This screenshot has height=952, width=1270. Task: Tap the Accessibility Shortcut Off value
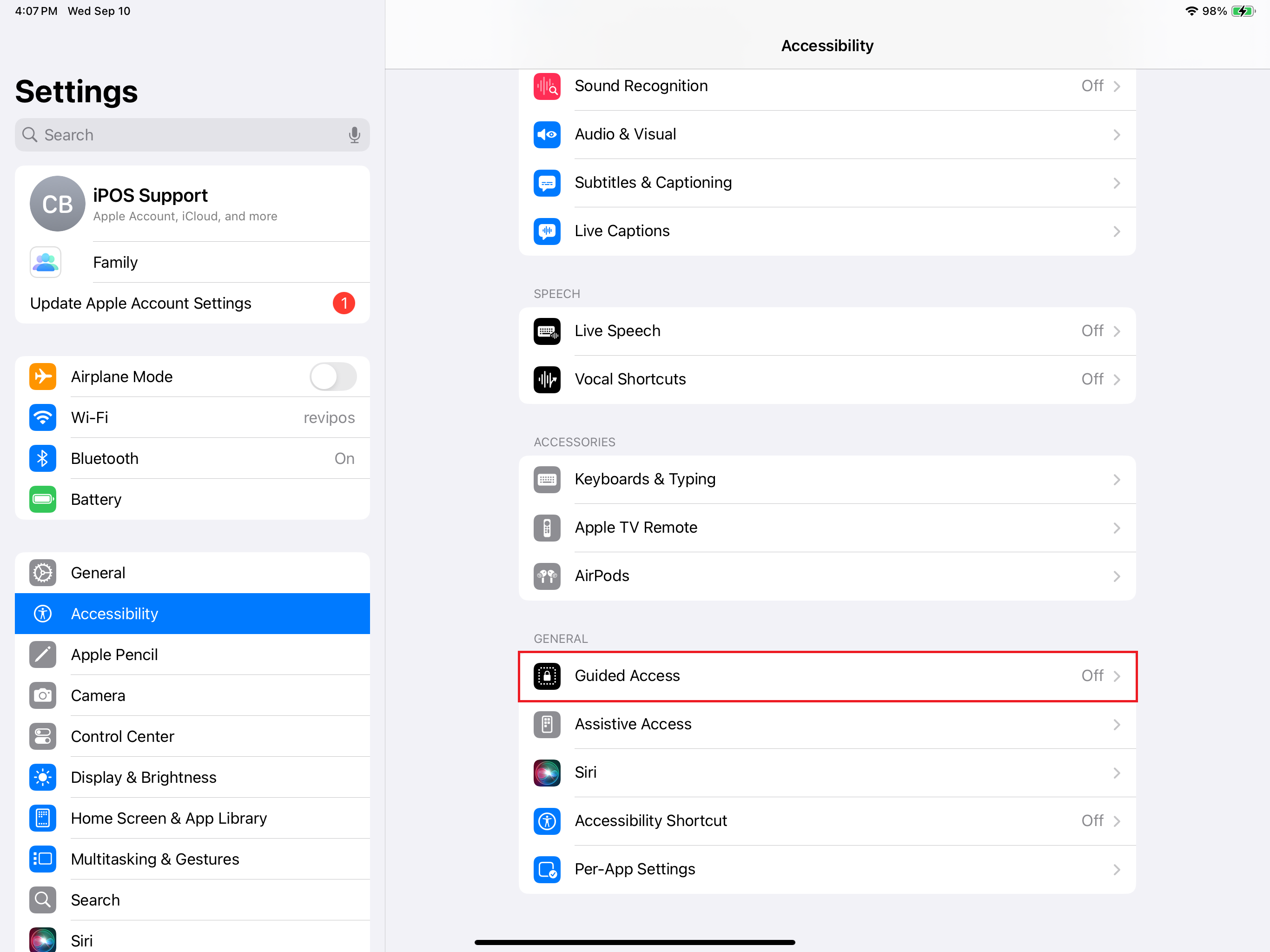(1092, 821)
